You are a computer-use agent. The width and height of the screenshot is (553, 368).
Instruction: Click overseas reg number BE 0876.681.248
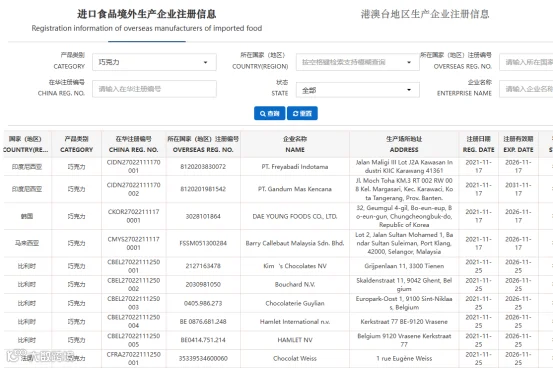[x=203, y=321]
